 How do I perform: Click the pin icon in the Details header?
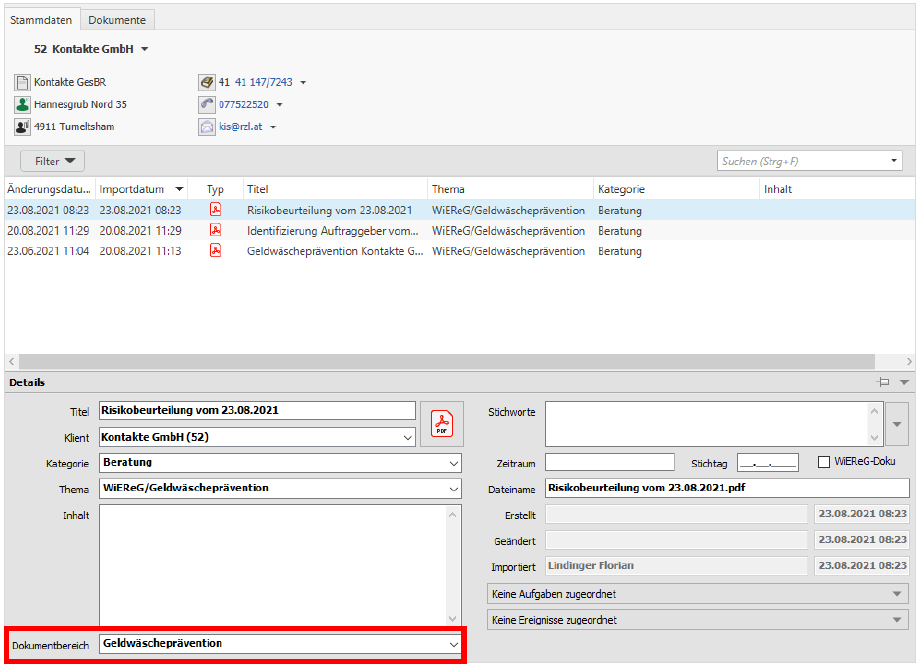click(x=883, y=382)
